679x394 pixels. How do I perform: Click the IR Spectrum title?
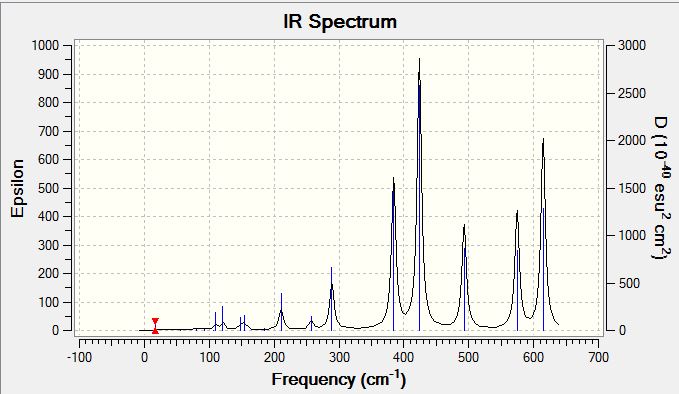(340, 22)
